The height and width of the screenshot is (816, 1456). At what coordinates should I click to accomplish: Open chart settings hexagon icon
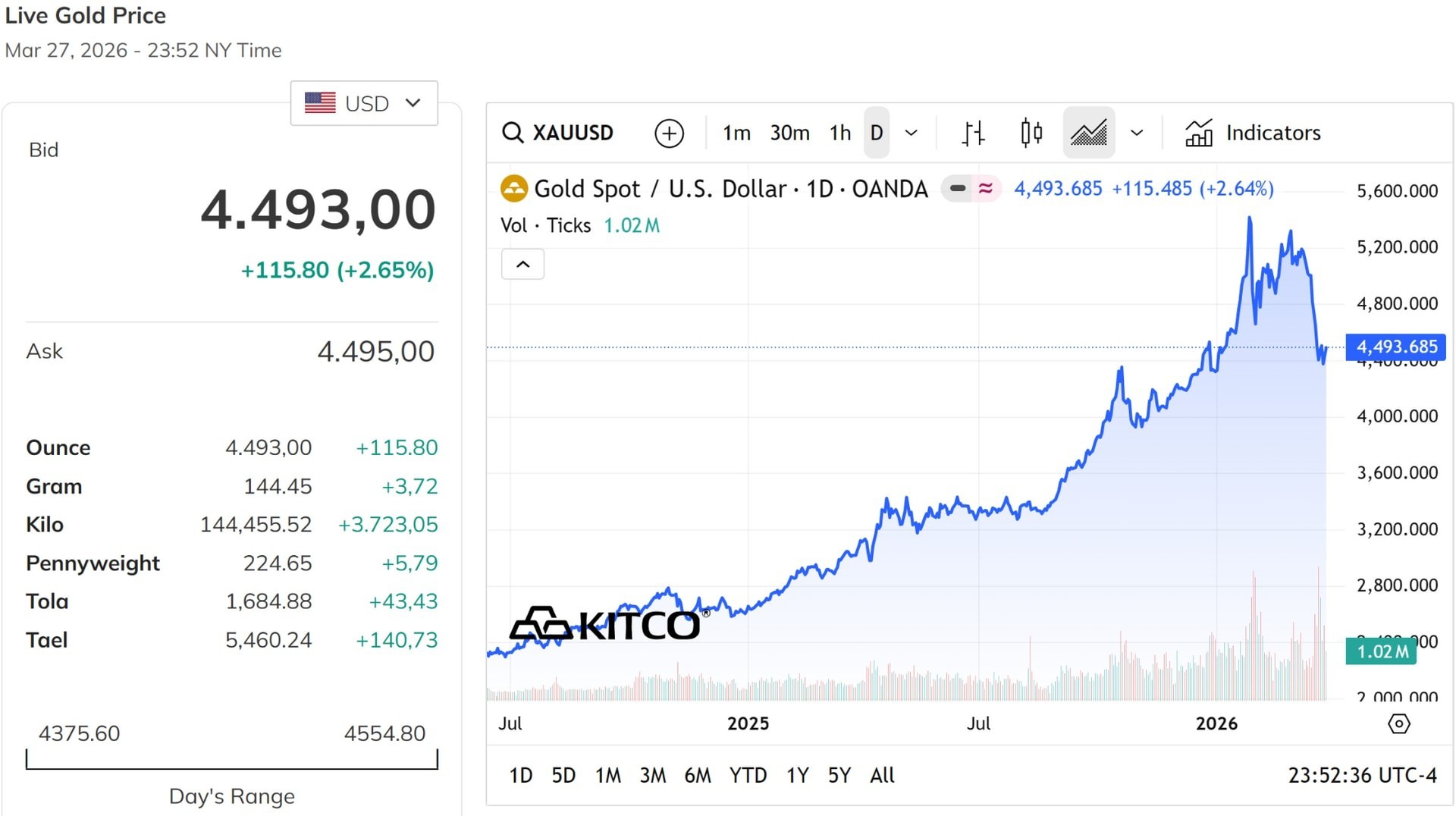1398,723
